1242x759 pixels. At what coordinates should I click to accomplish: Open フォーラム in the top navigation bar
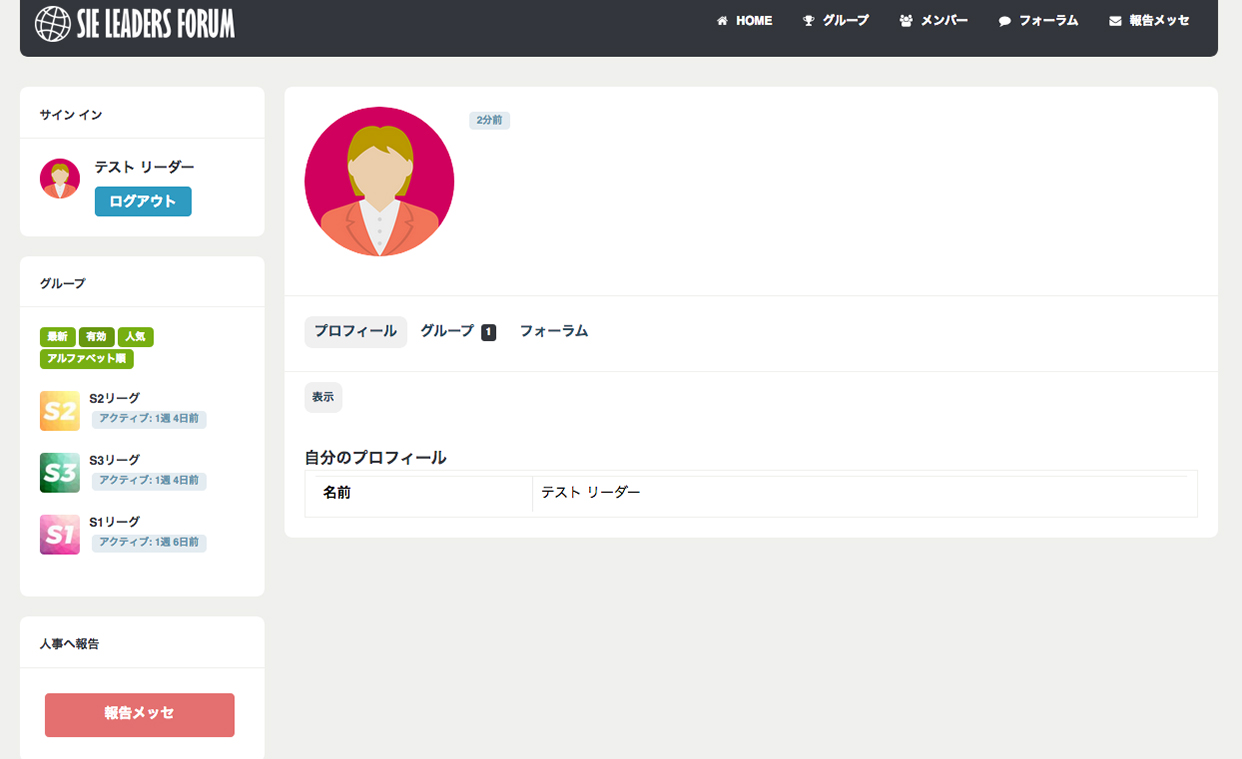(x=1038, y=21)
